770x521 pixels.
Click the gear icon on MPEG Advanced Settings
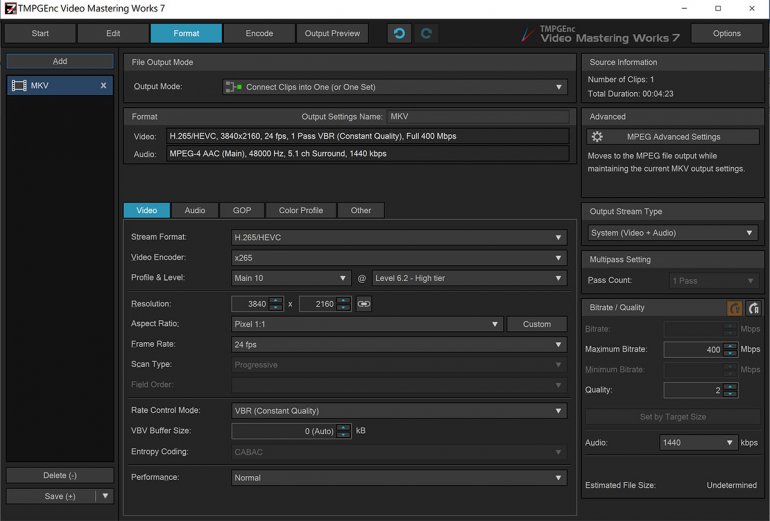pos(597,137)
